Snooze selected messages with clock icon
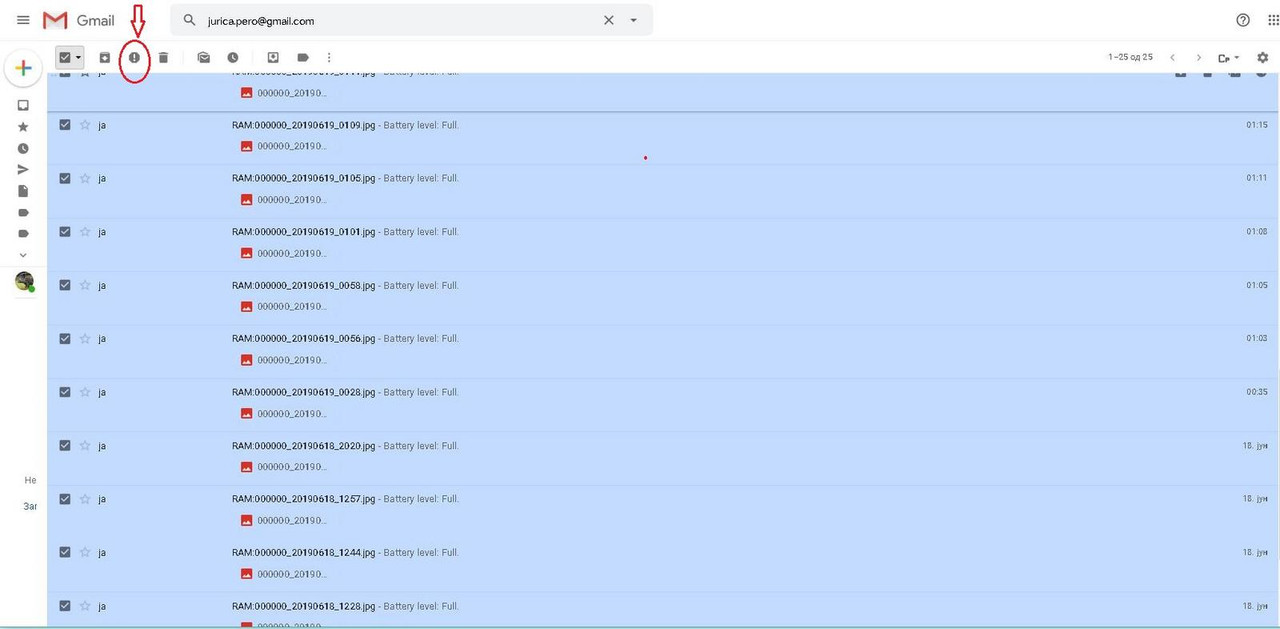This screenshot has height=629, width=1280. (x=233, y=58)
